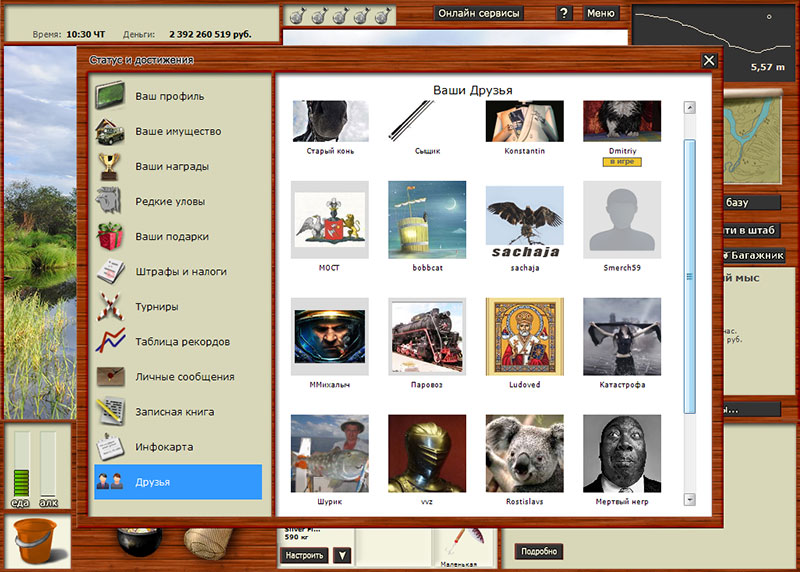
Task: Open friend Мертвый негр avatar
Action: coord(622,453)
